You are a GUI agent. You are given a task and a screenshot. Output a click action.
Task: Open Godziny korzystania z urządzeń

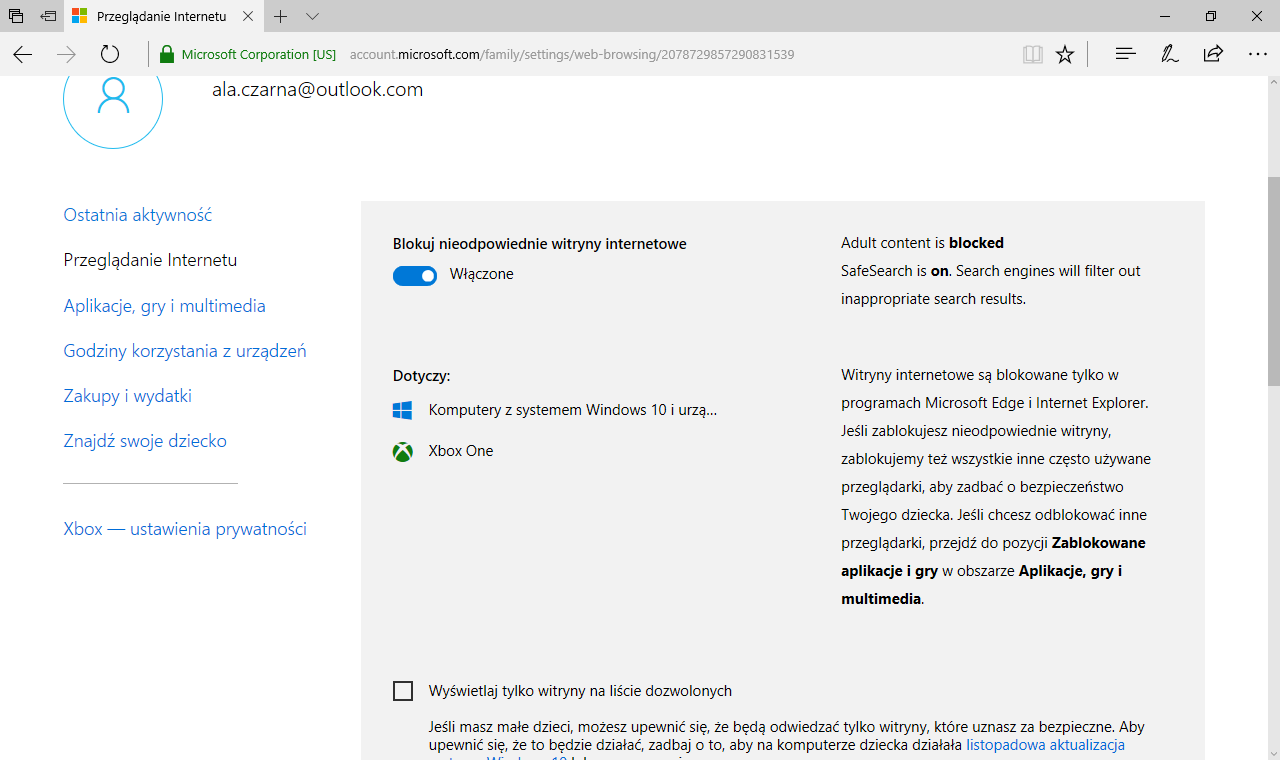tap(184, 351)
